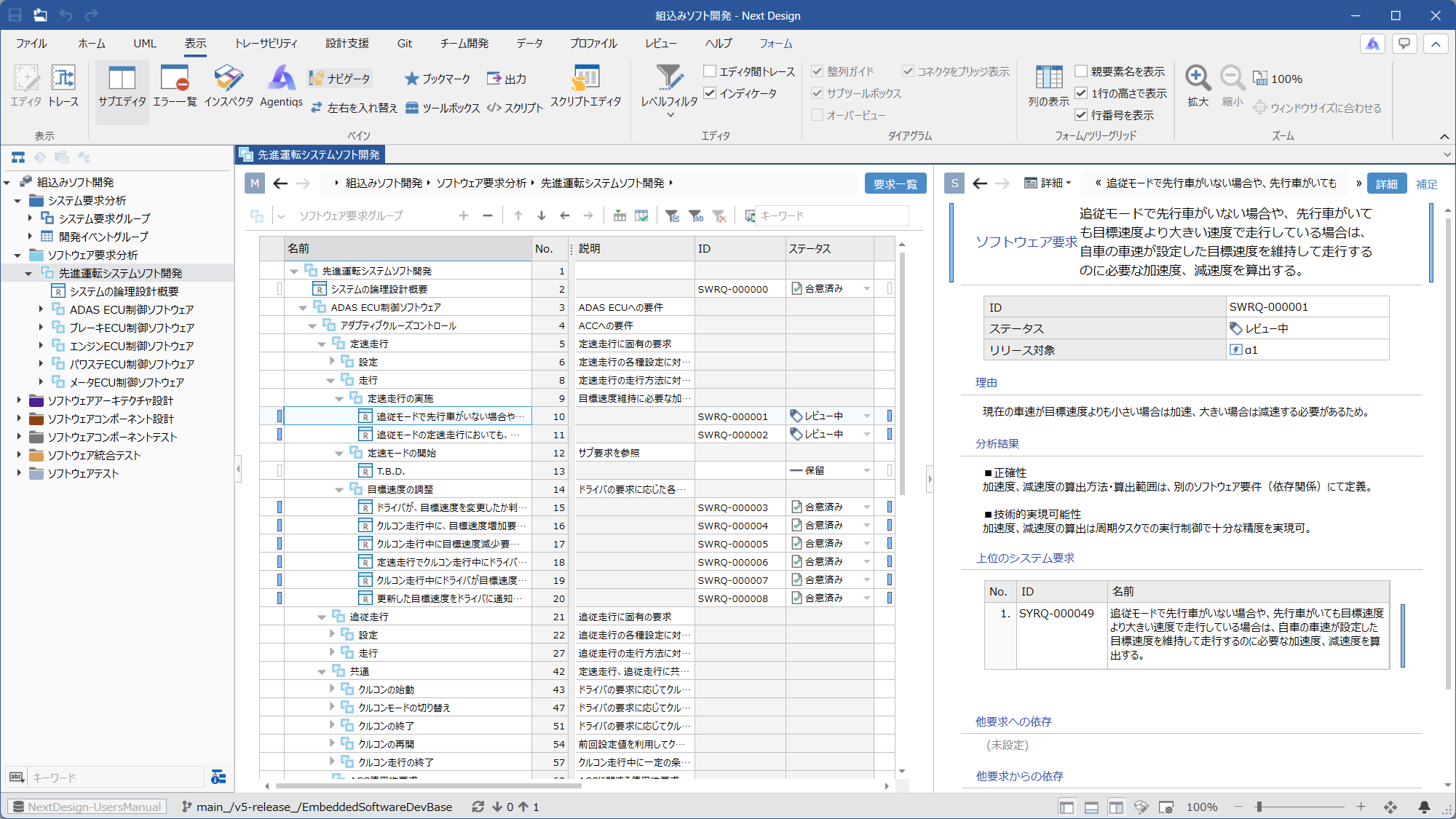Screen dimensions: 1456x819
Task: Switch to the レビュー ribbon tab
Action: coord(660,44)
